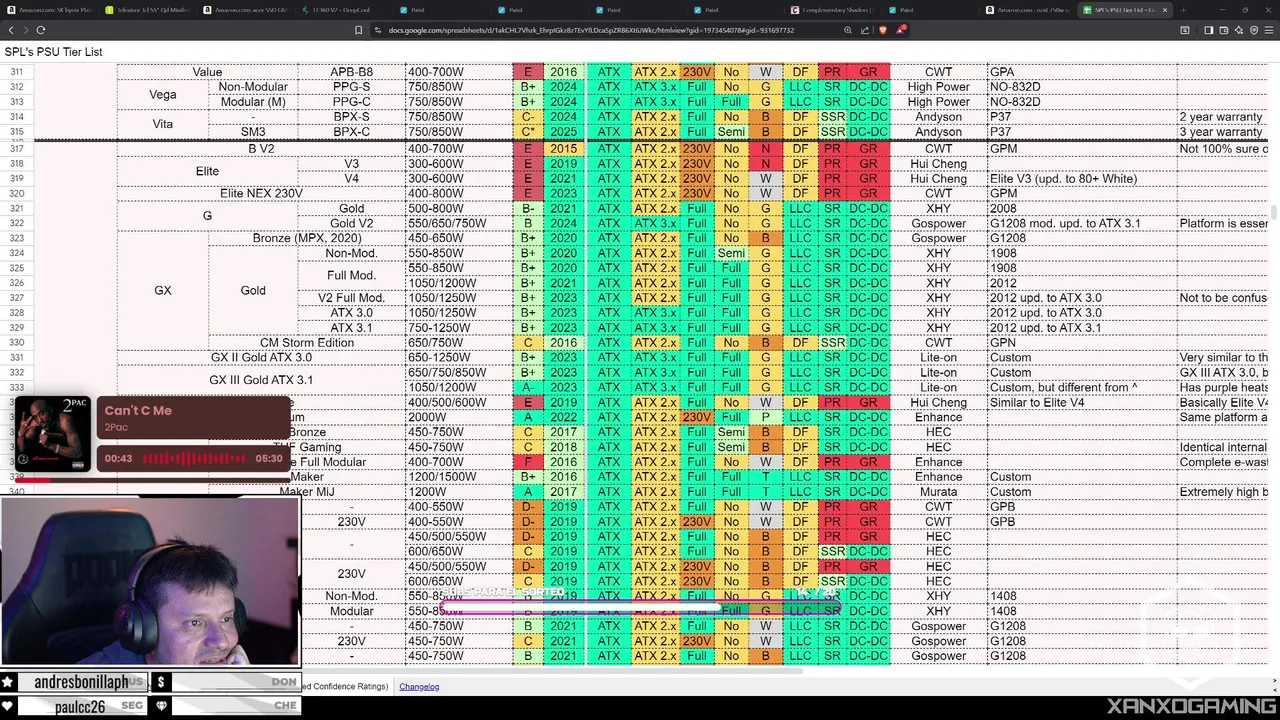Click the dollar sign icon beside DON
The height and width of the screenshot is (720, 1280).
coord(160,682)
